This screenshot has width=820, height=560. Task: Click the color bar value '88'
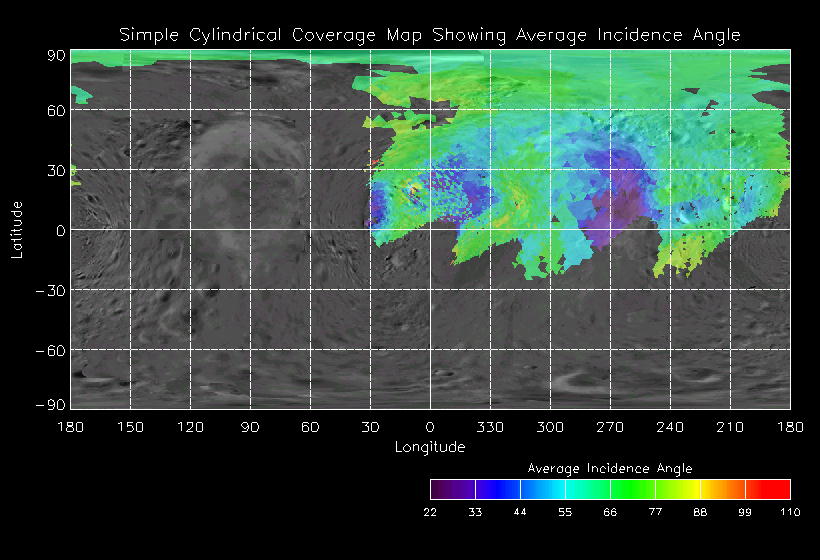tap(700, 512)
